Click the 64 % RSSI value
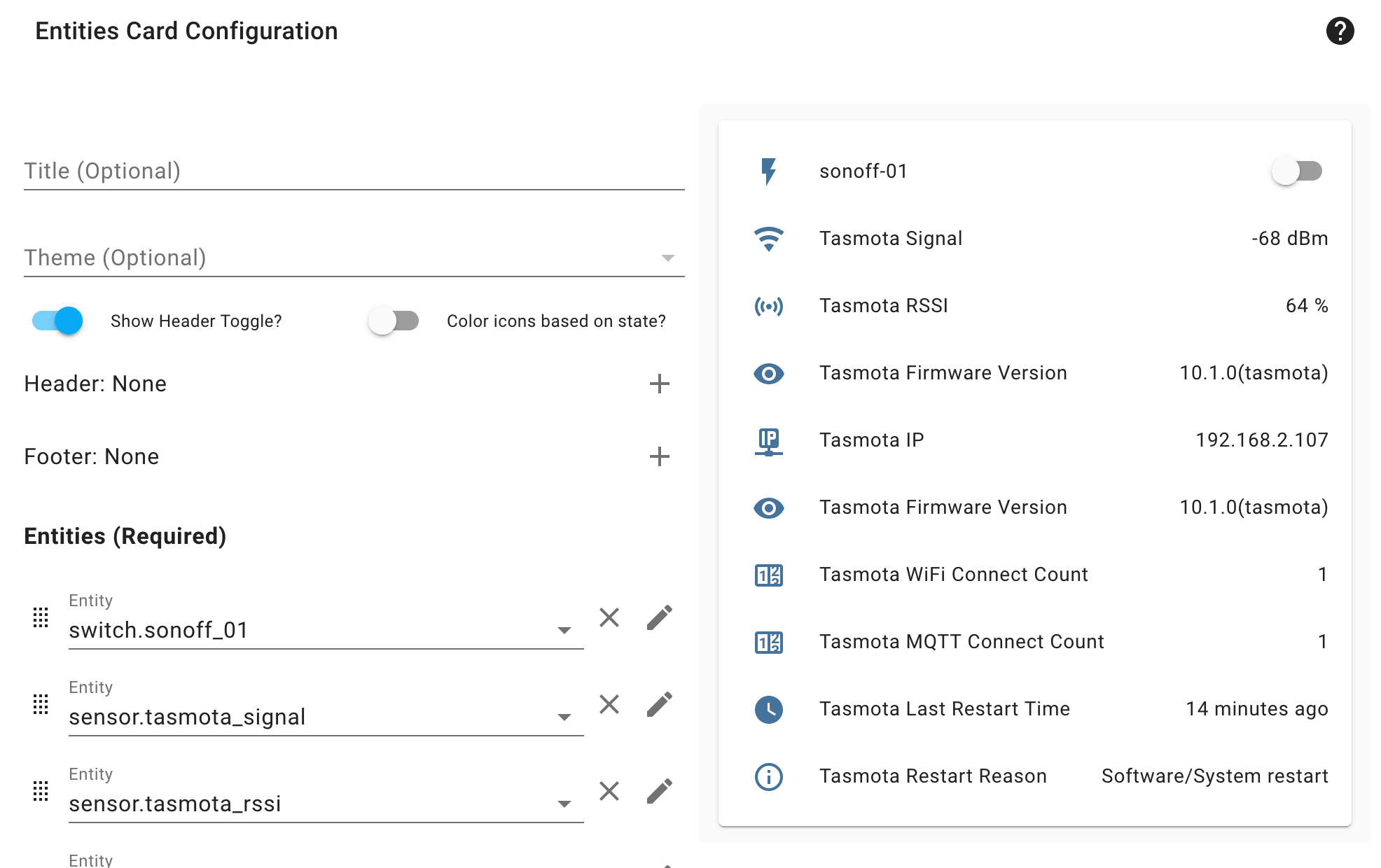This screenshot has height=868, width=1381. (1307, 306)
